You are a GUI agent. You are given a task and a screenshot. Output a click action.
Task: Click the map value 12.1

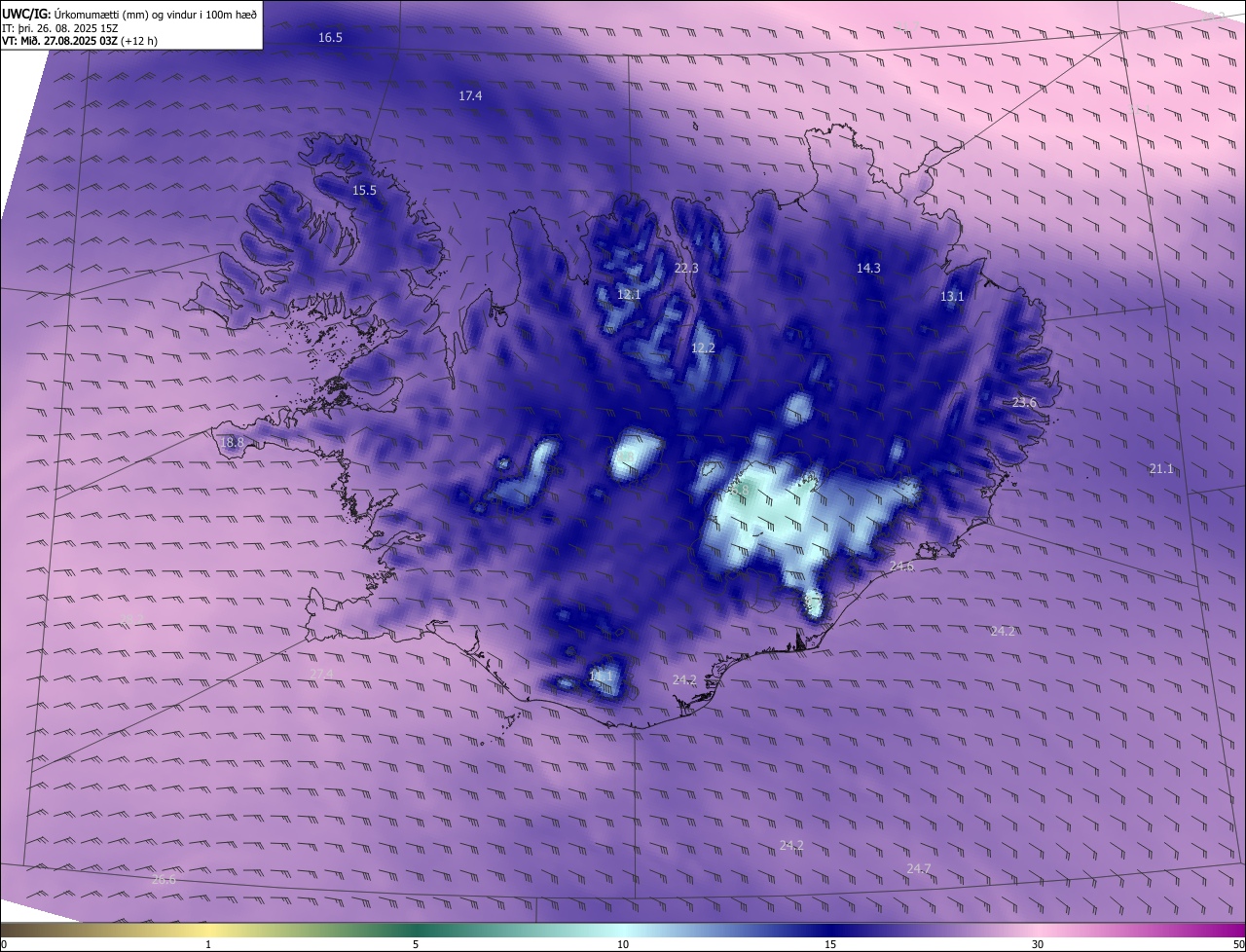[x=629, y=294]
